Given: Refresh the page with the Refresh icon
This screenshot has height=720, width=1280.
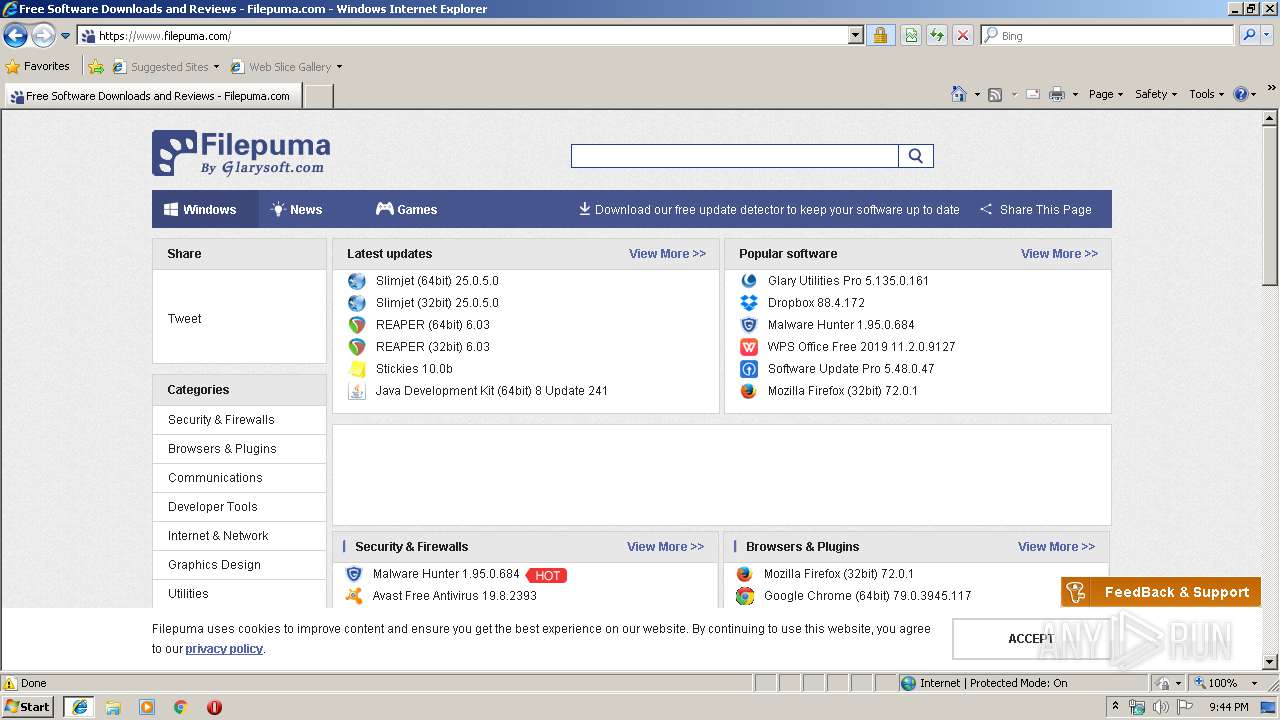Looking at the screenshot, I should (937, 36).
